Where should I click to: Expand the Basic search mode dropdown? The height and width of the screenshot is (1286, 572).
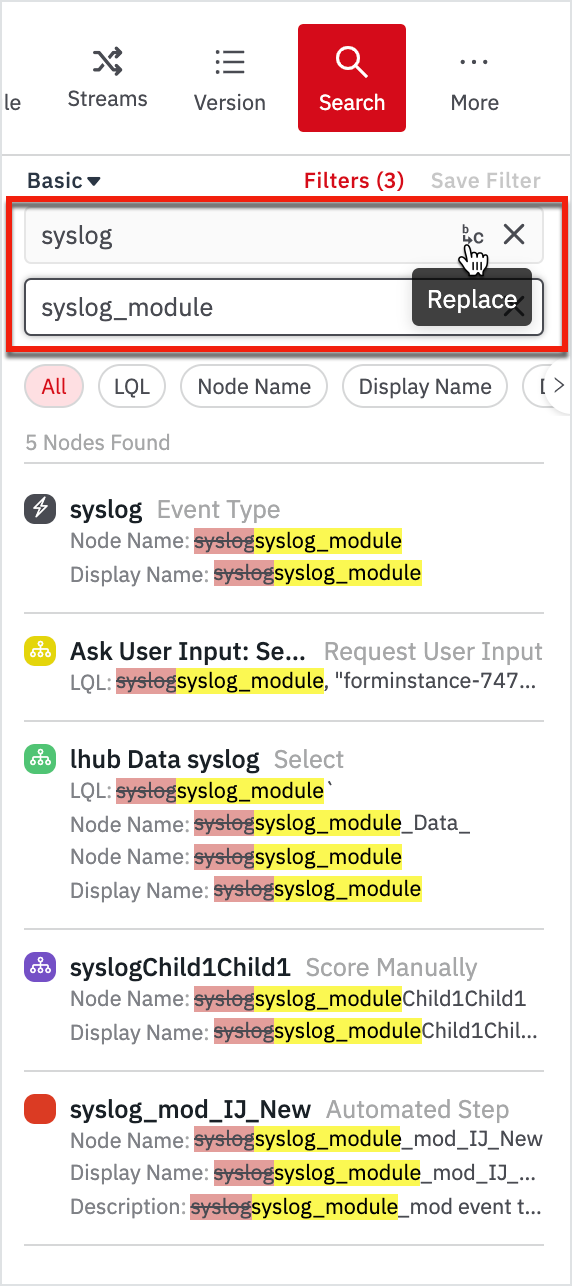tap(64, 181)
